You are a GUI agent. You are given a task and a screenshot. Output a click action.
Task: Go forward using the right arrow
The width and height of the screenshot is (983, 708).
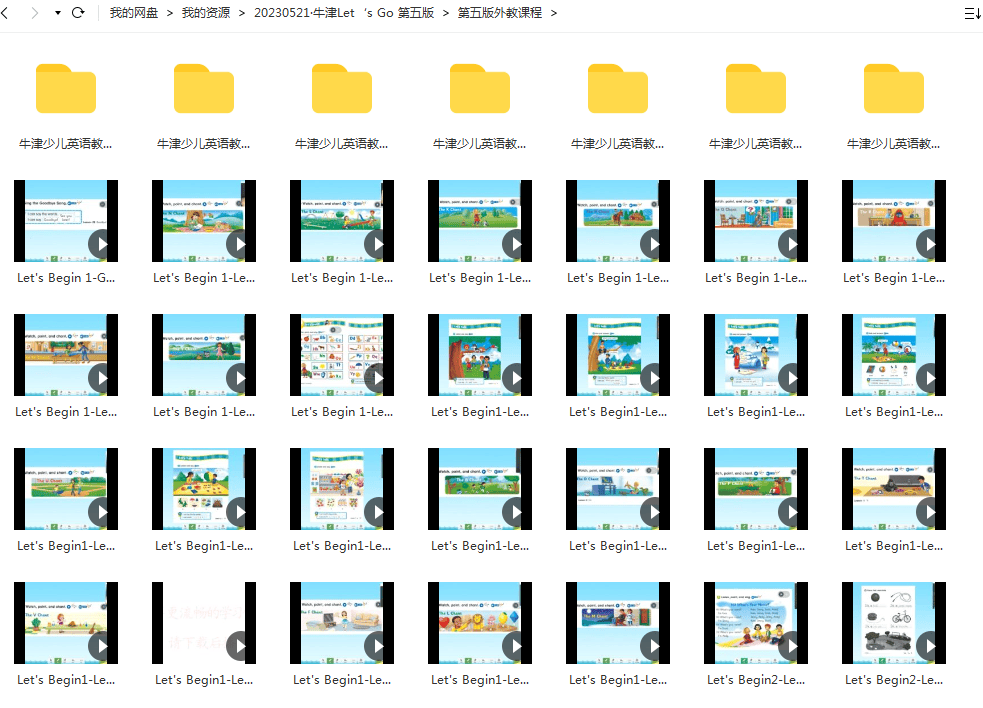pyautogui.click(x=34, y=13)
